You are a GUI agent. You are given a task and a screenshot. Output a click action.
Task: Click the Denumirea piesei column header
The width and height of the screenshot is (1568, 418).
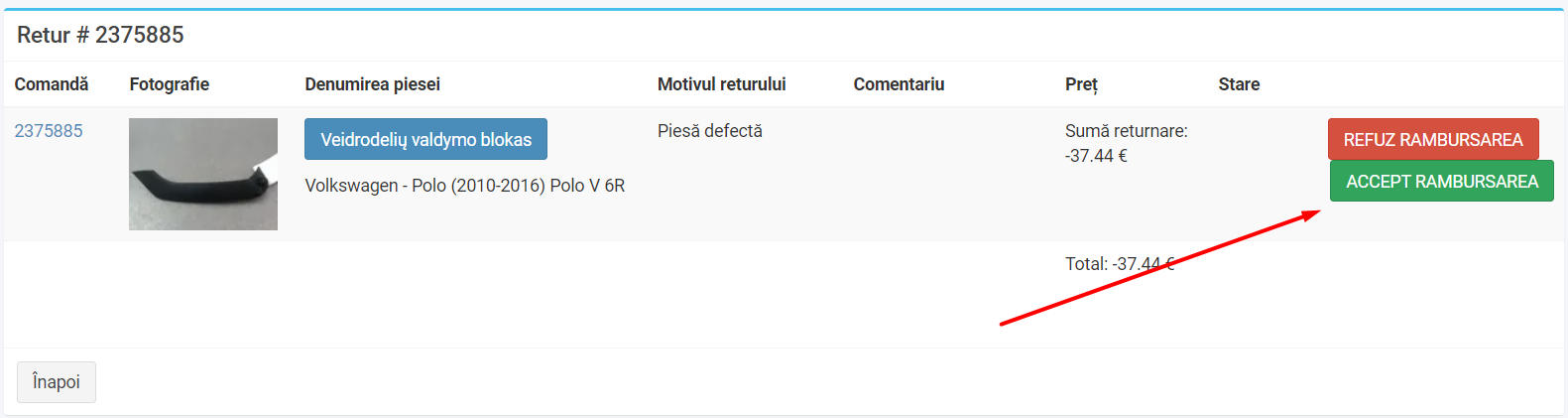coord(373,84)
